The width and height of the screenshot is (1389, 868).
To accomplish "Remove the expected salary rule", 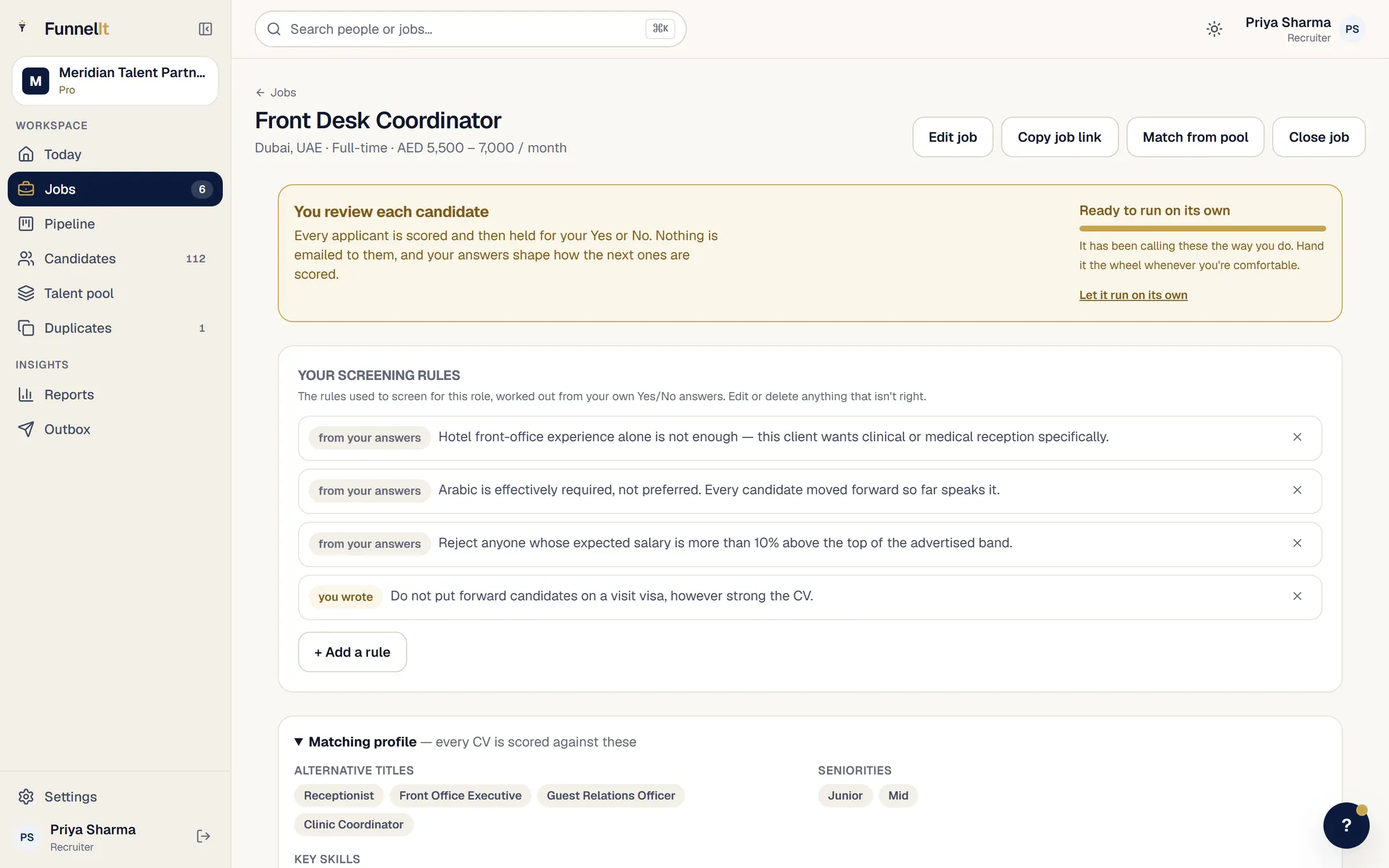I will click(x=1297, y=543).
